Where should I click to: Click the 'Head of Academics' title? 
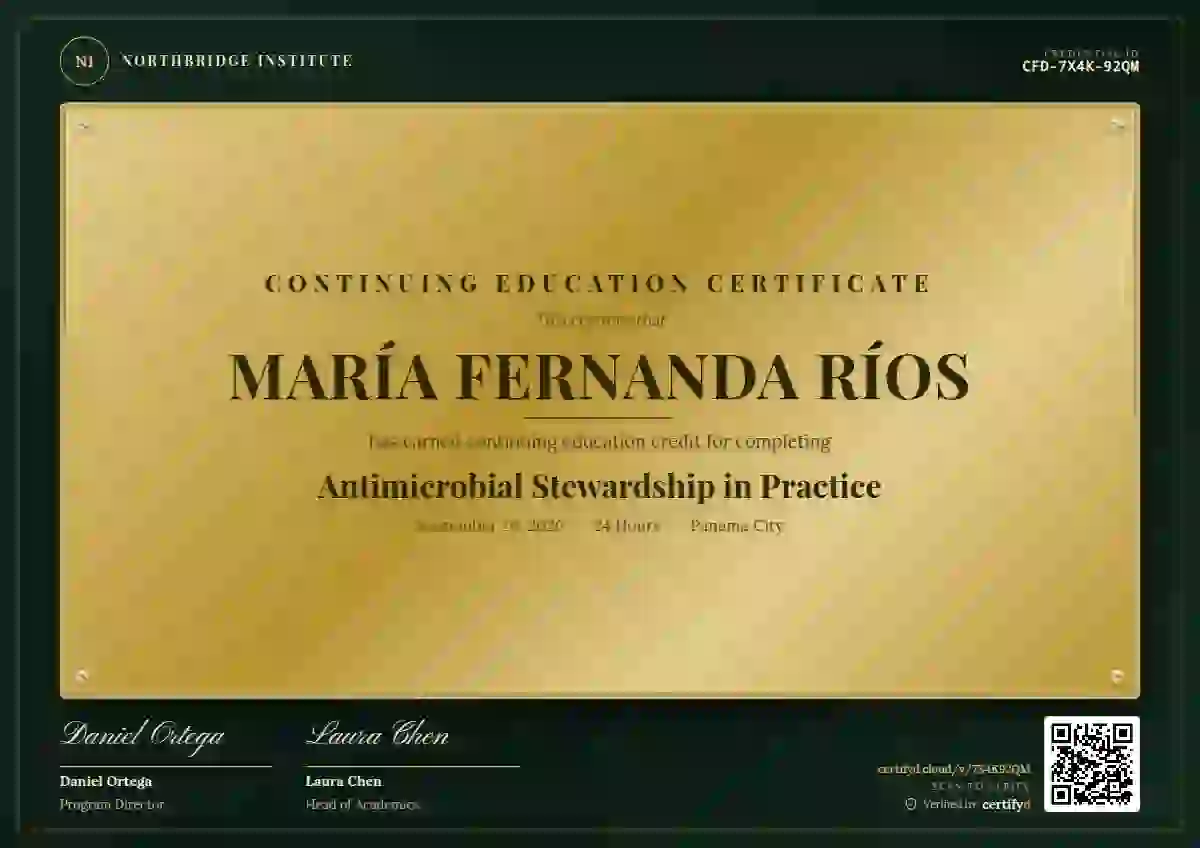click(x=363, y=804)
